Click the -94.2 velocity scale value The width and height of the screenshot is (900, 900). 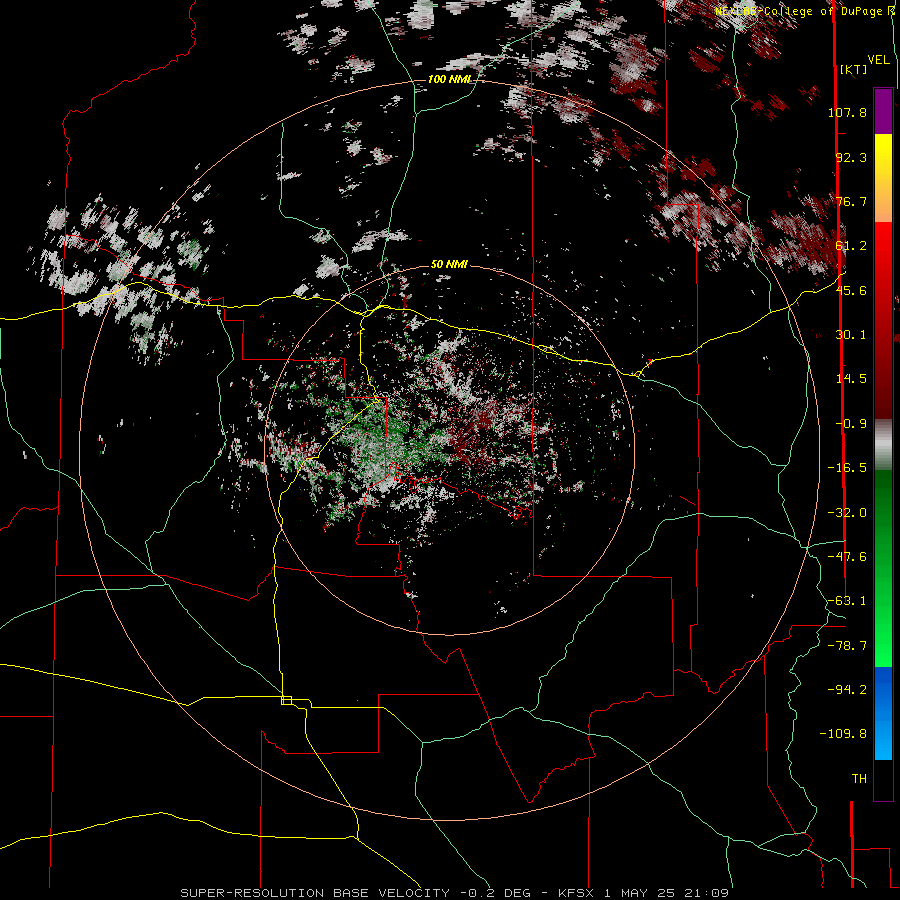pos(847,689)
